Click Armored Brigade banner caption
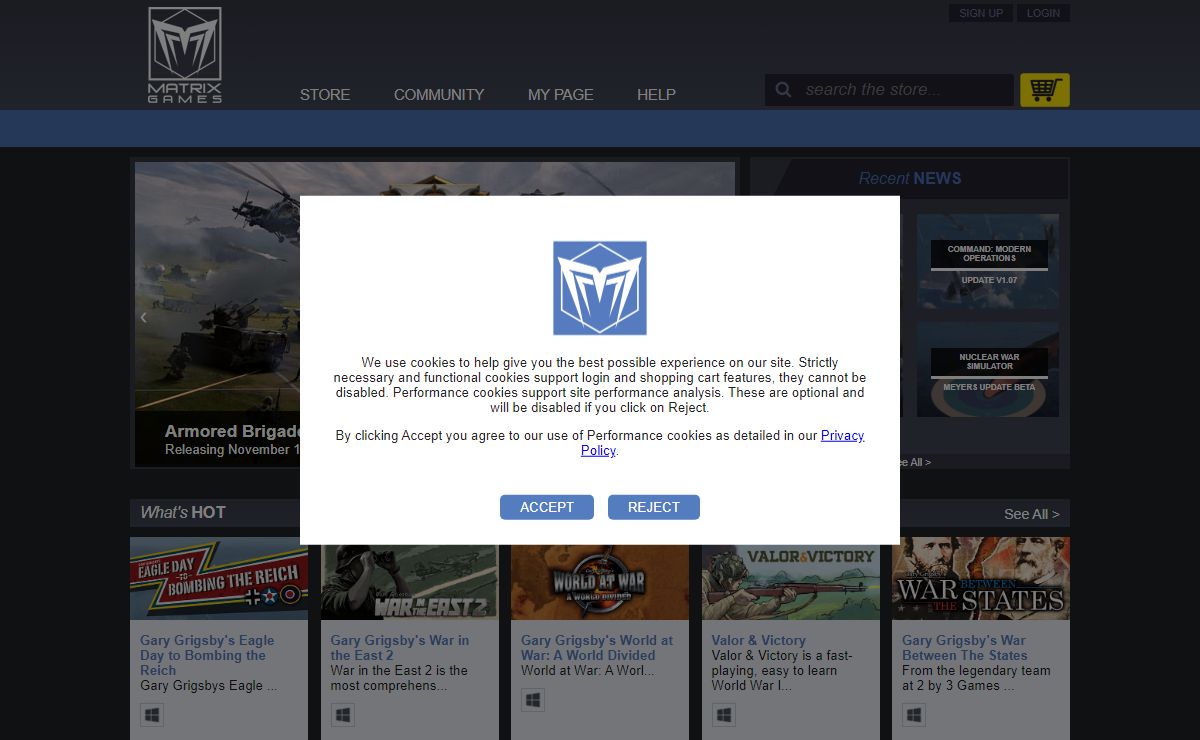This screenshot has height=740, width=1200. pyautogui.click(x=232, y=439)
